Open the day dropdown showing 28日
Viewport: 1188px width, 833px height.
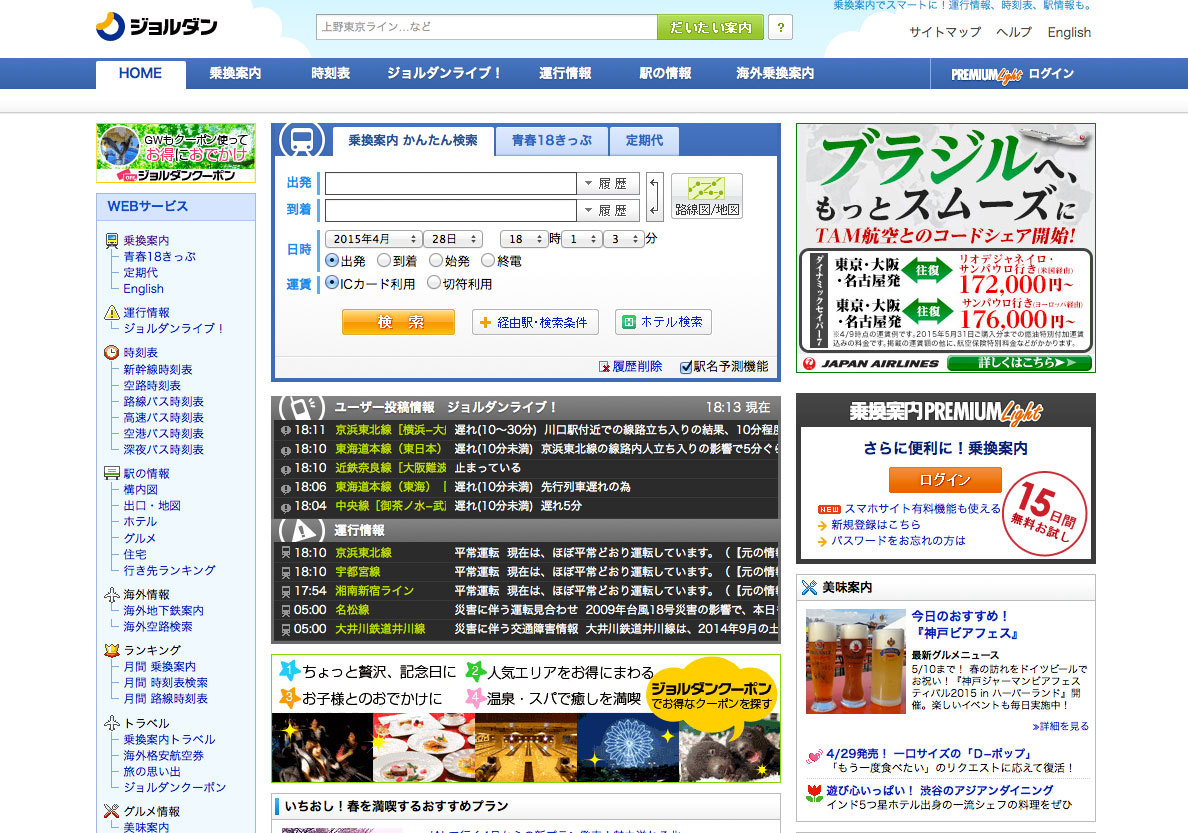tap(453, 239)
